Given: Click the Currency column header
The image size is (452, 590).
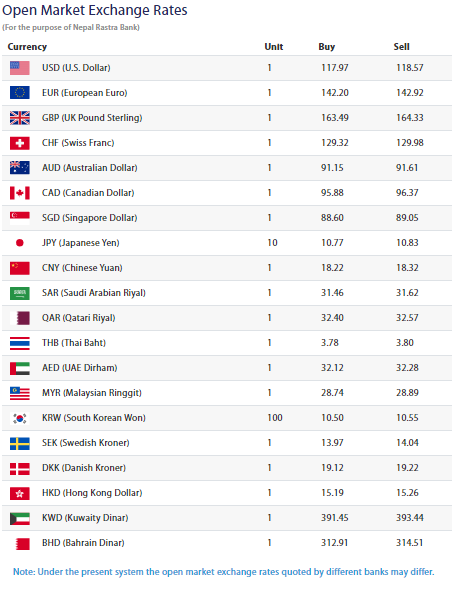Looking at the screenshot, I should pyautogui.click(x=27, y=47).
